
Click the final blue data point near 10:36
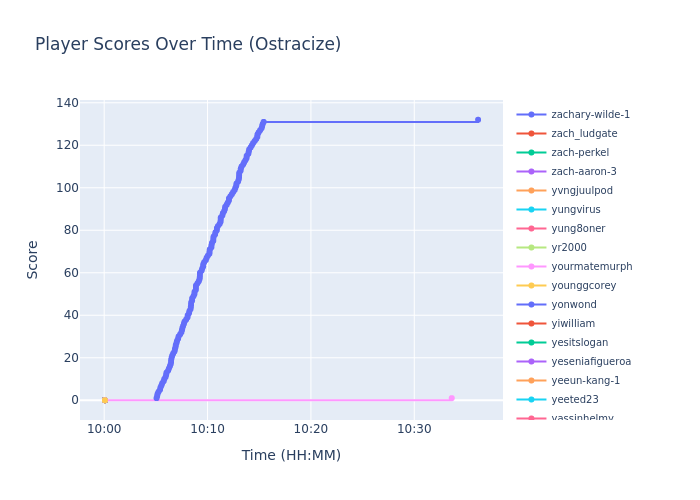pos(477,120)
